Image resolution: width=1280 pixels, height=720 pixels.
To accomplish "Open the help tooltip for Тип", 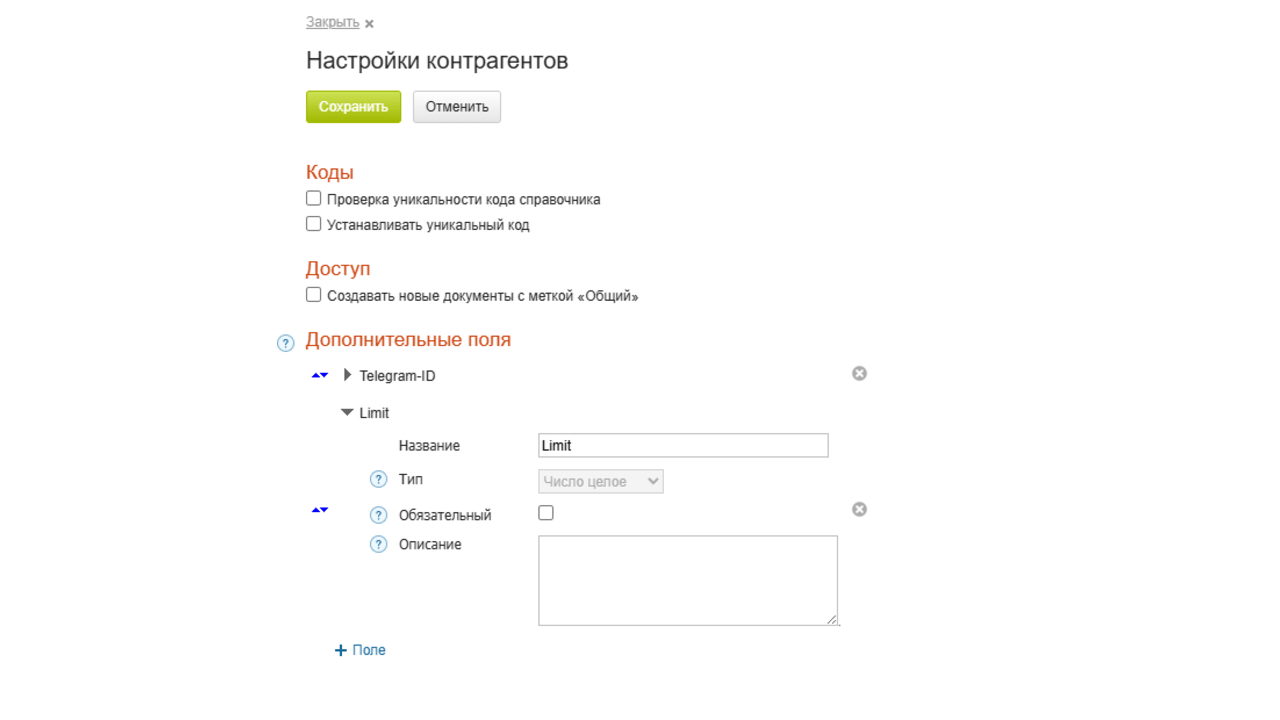I will 378,479.
